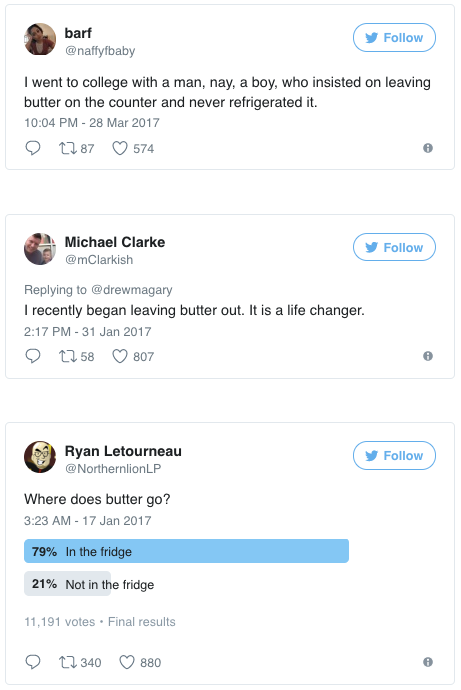
Task: Open info icon on Ryan Letourneau's tweet
Action: 428,662
